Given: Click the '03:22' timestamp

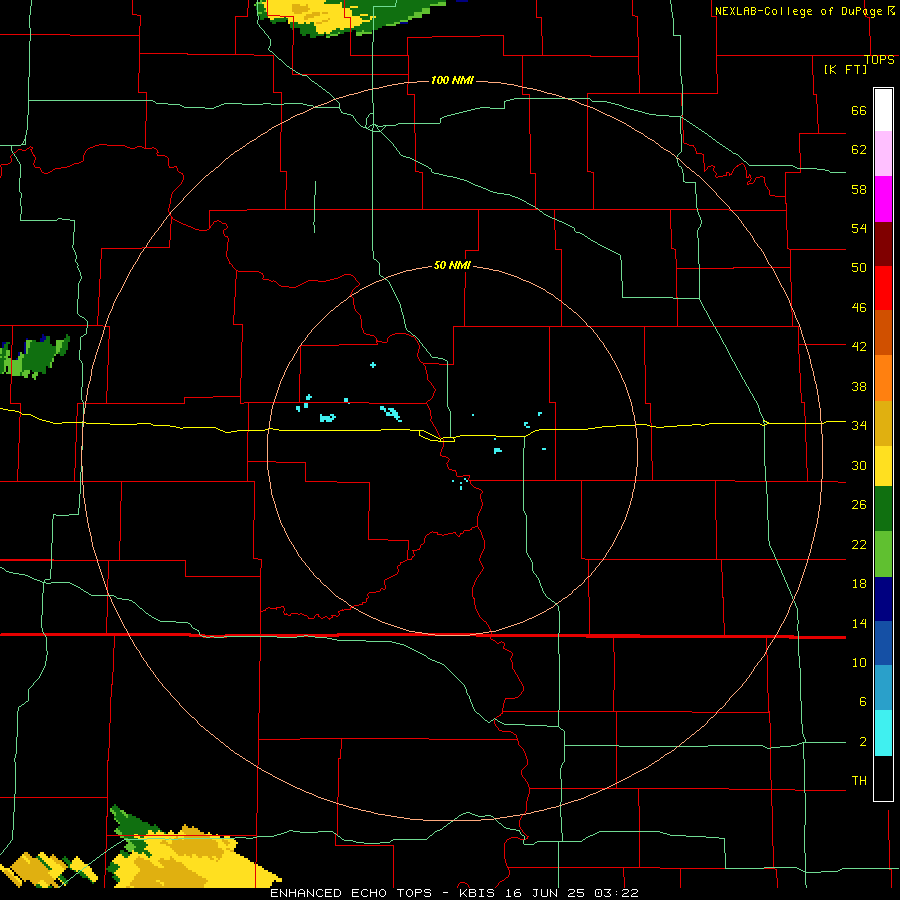Looking at the screenshot, I should click(616, 893).
